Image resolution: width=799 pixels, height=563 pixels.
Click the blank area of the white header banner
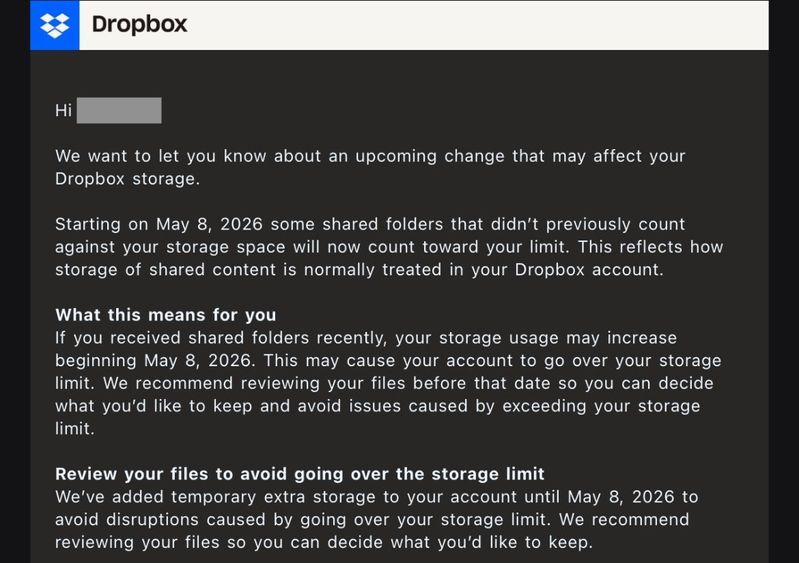pos(480,24)
